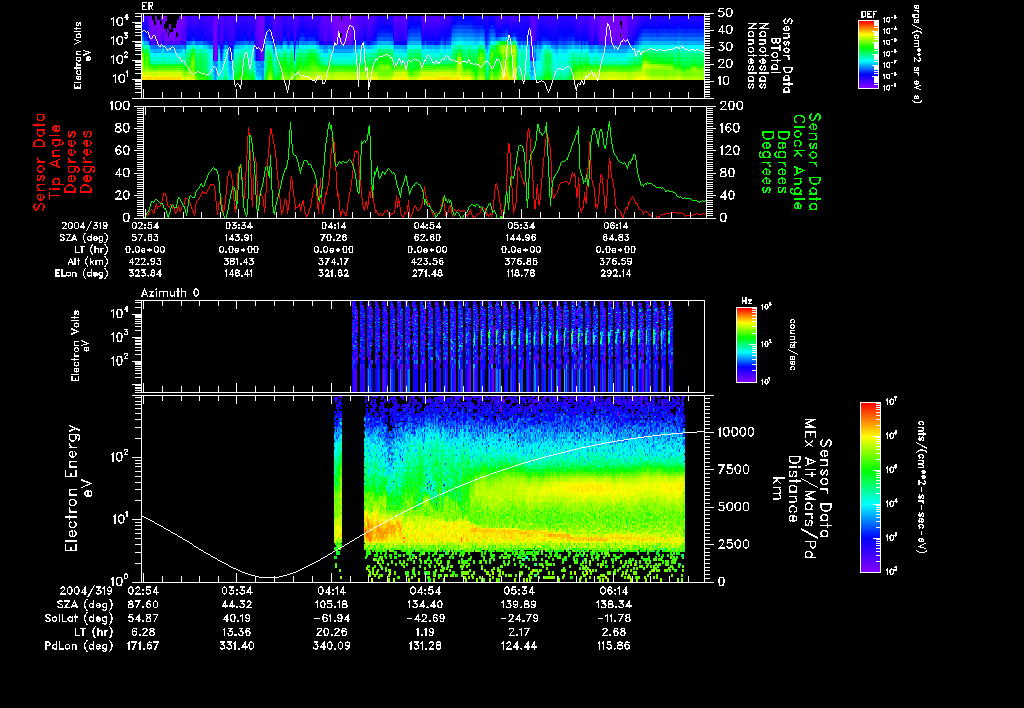This screenshot has height=708, width=1024.
Task: Click the SZA value 144.96
Action: pos(521,238)
